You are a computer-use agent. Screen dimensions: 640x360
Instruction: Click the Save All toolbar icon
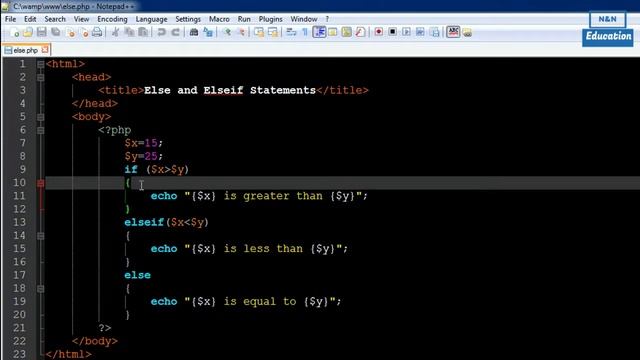[56, 32]
